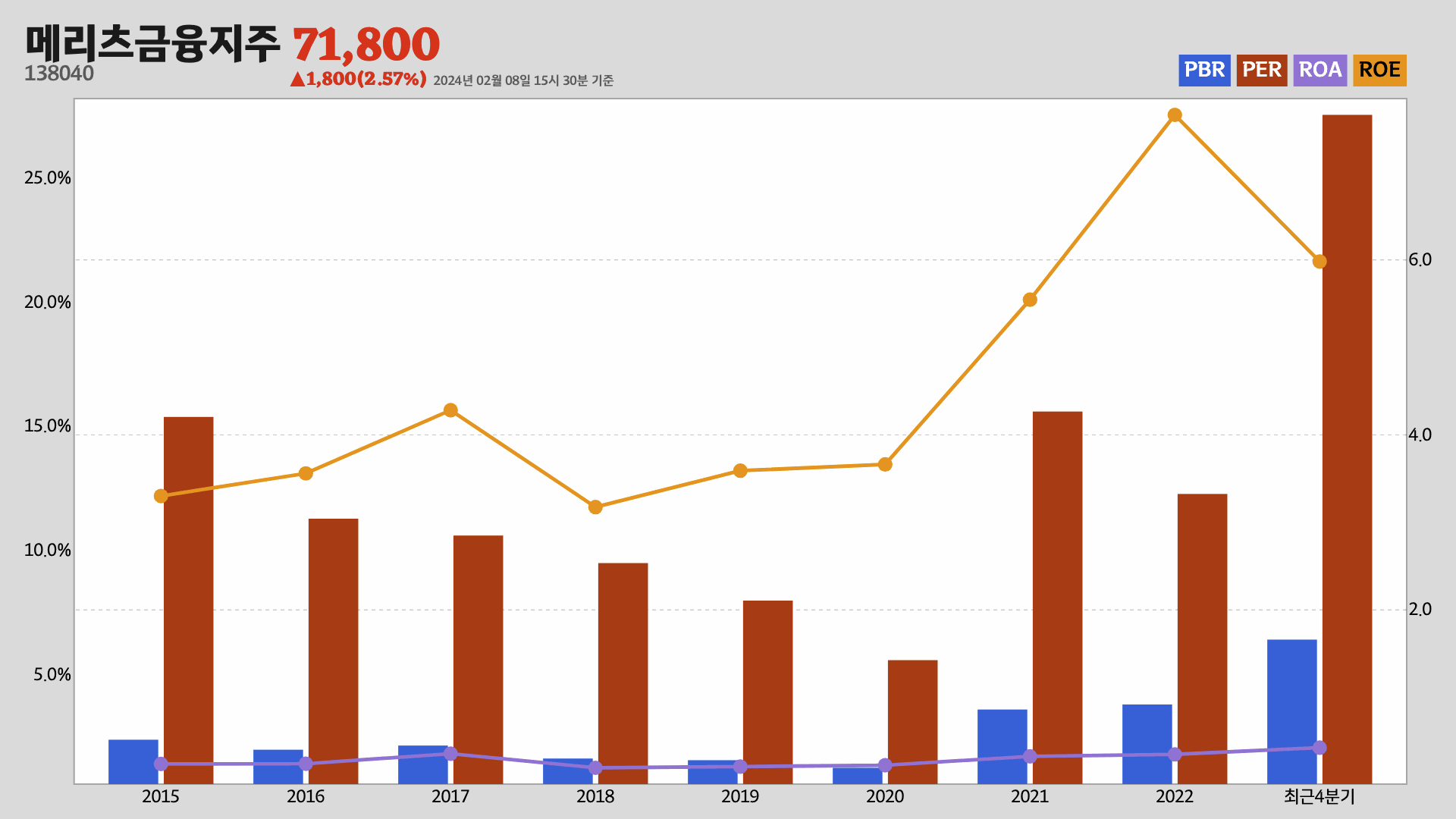1456x819 pixels.
Task: Click the 2015 x-axis label
Action: (x=161, y=797)
